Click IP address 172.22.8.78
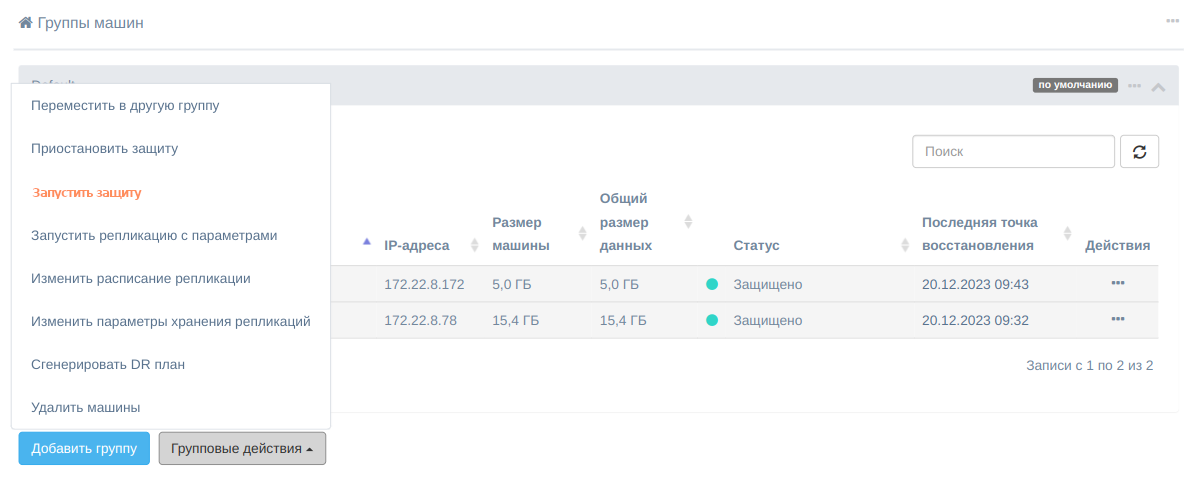Viewport: 1189px width, 480px height. coord(421,321)
